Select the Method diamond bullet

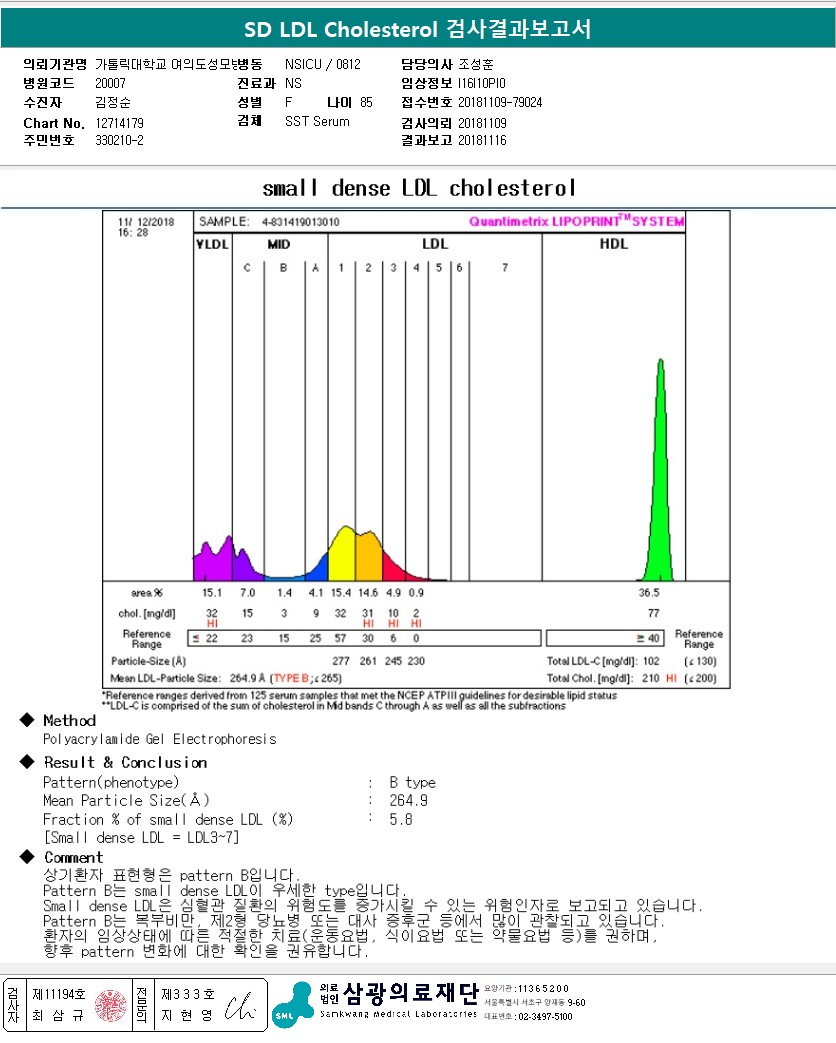tap(27, 720)
